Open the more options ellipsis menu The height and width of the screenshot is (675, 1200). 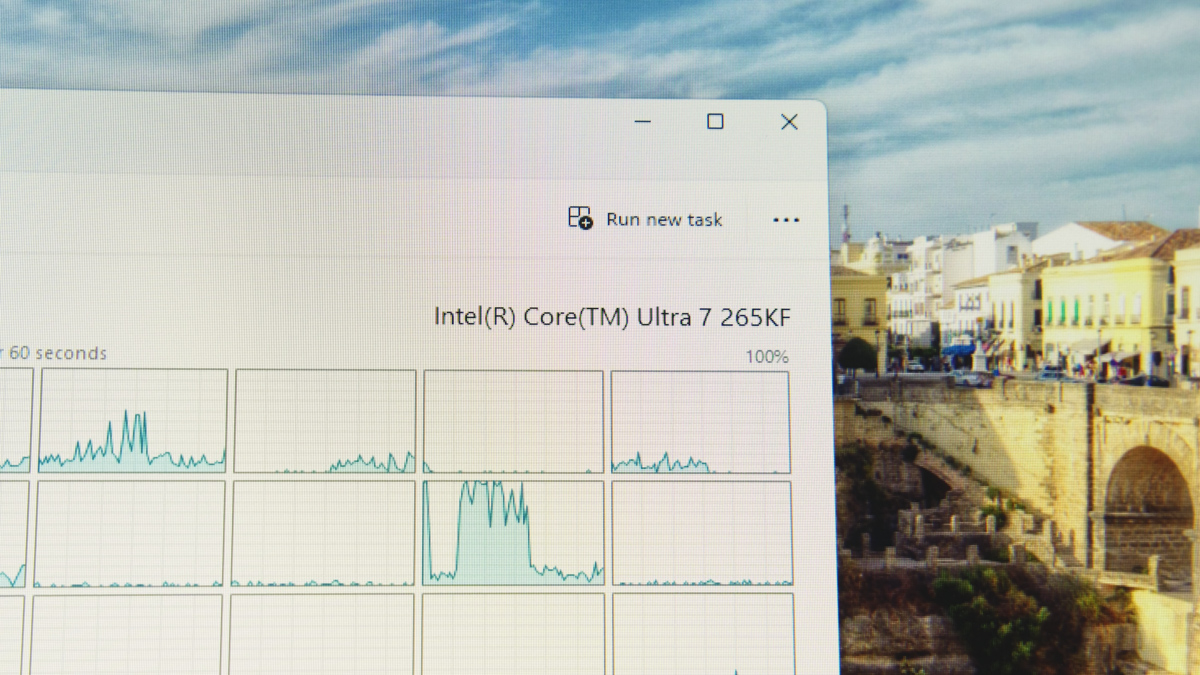(x=786, y=220)
